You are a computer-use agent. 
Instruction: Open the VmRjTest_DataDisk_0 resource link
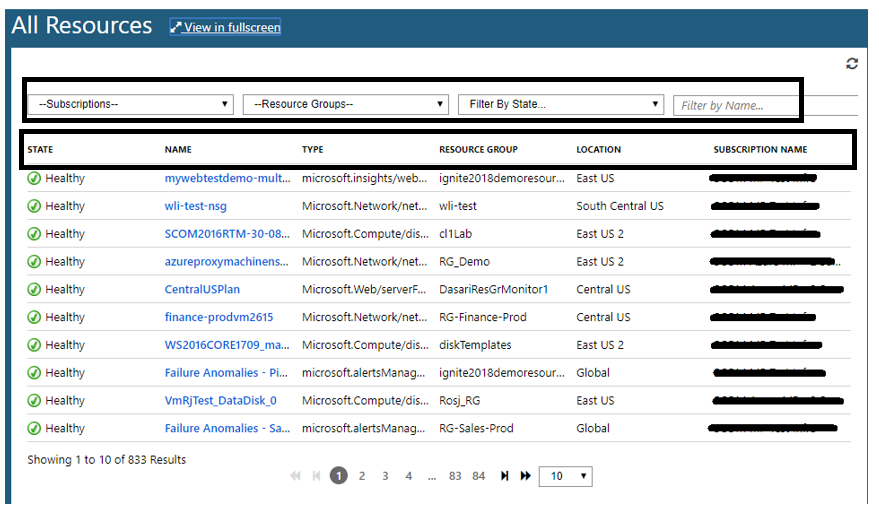(220, 400)
